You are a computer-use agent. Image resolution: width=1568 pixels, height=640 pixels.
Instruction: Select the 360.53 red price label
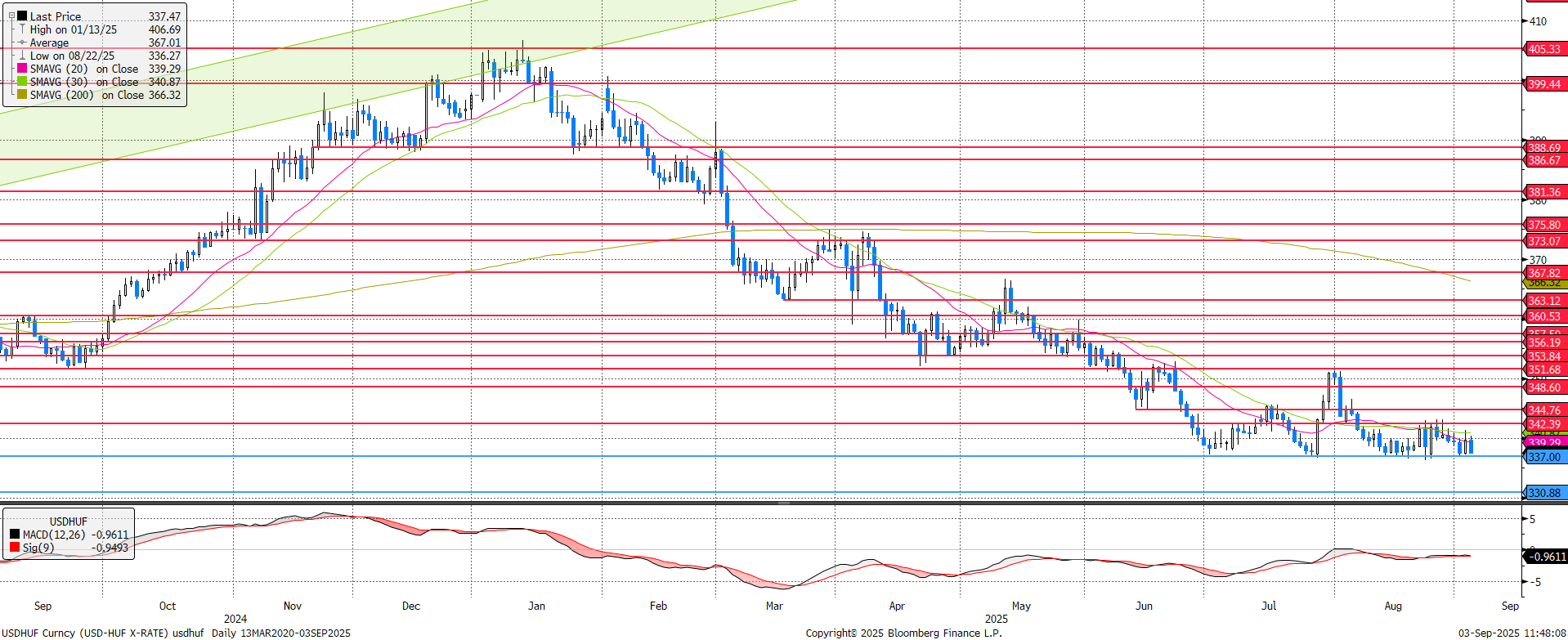tap(1544, 316)
